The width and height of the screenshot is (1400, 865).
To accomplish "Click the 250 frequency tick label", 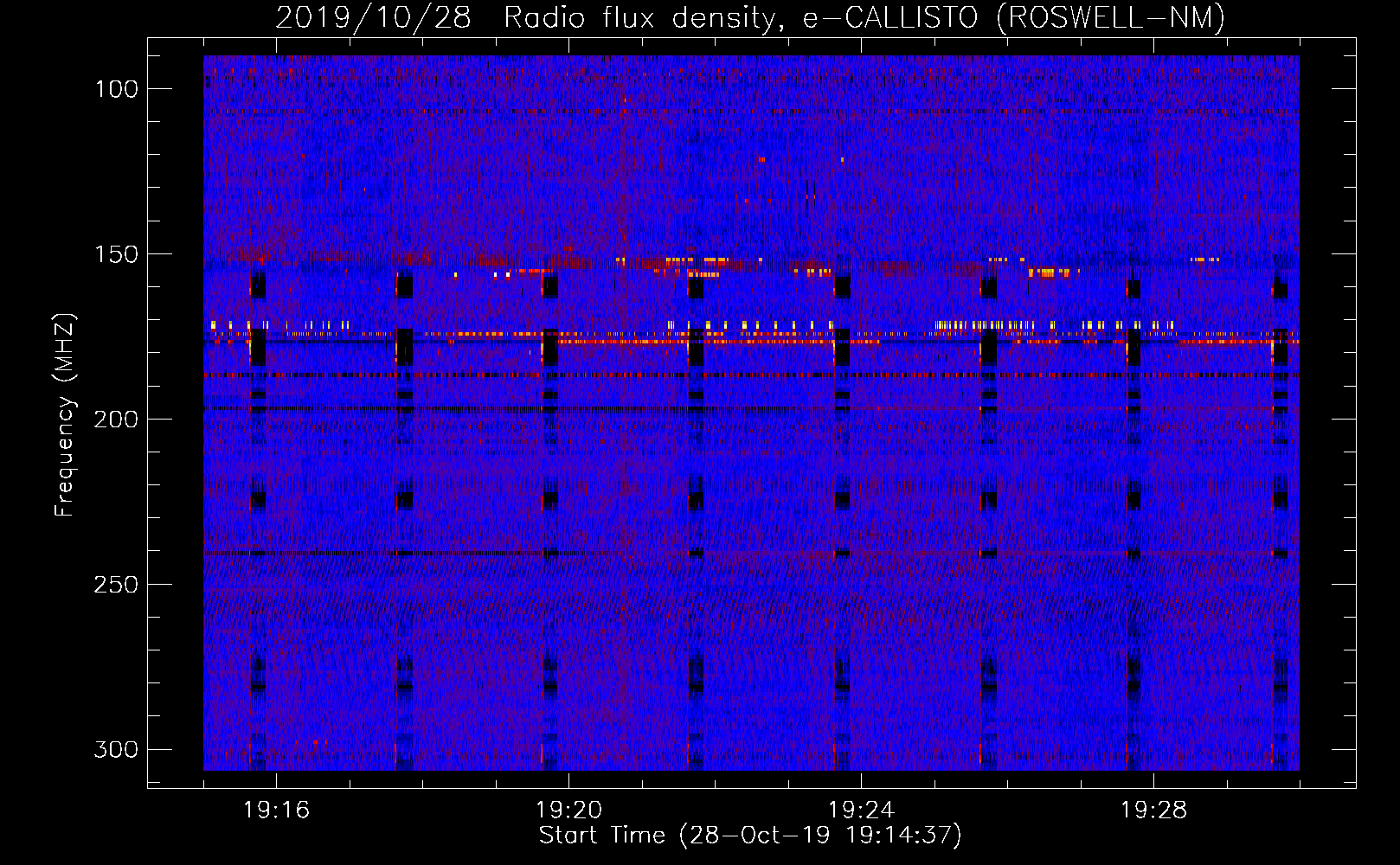I will [116, 585].
